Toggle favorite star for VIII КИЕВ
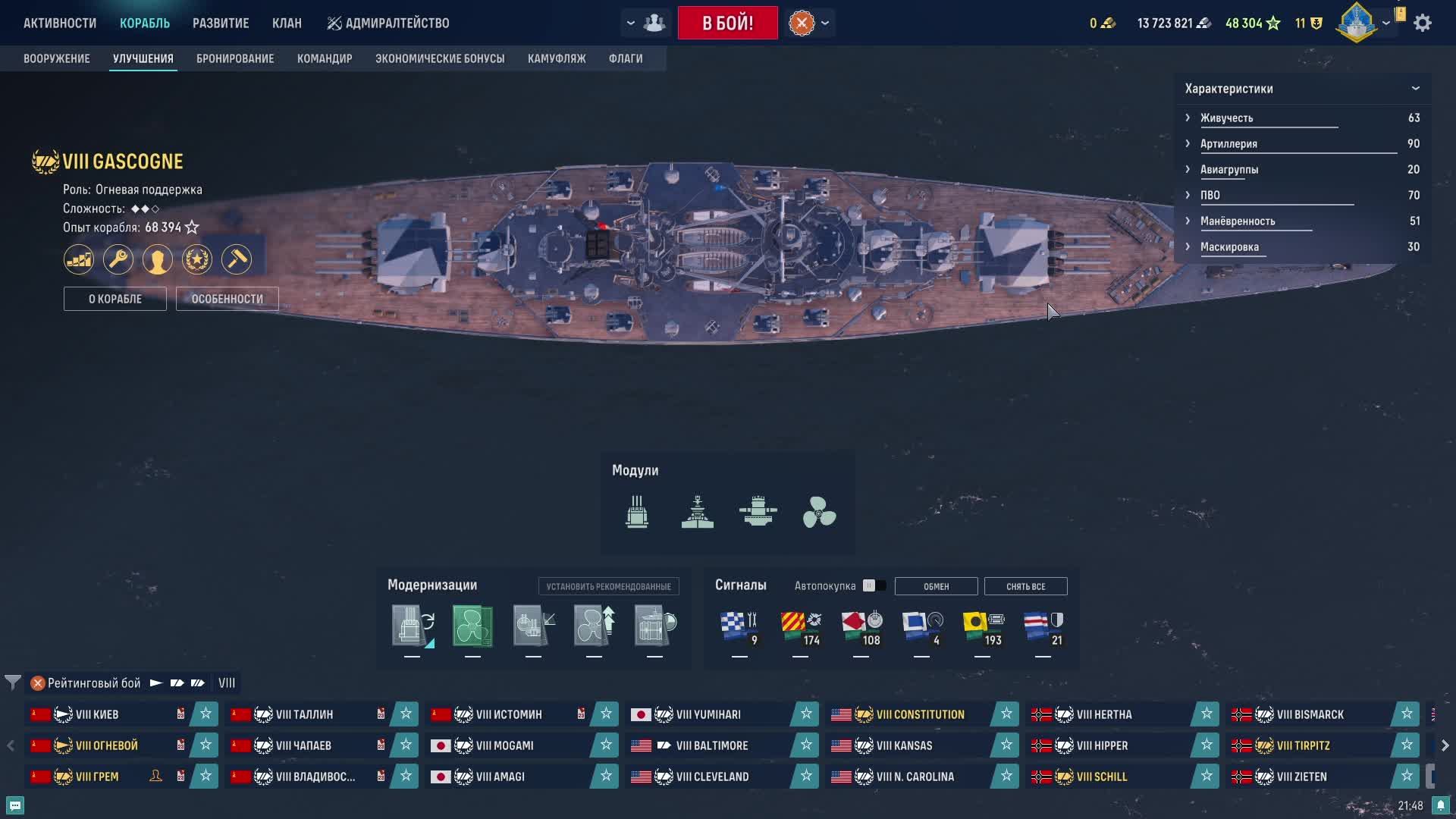Viewport: 1456px width, 819px height. (206, 714)
